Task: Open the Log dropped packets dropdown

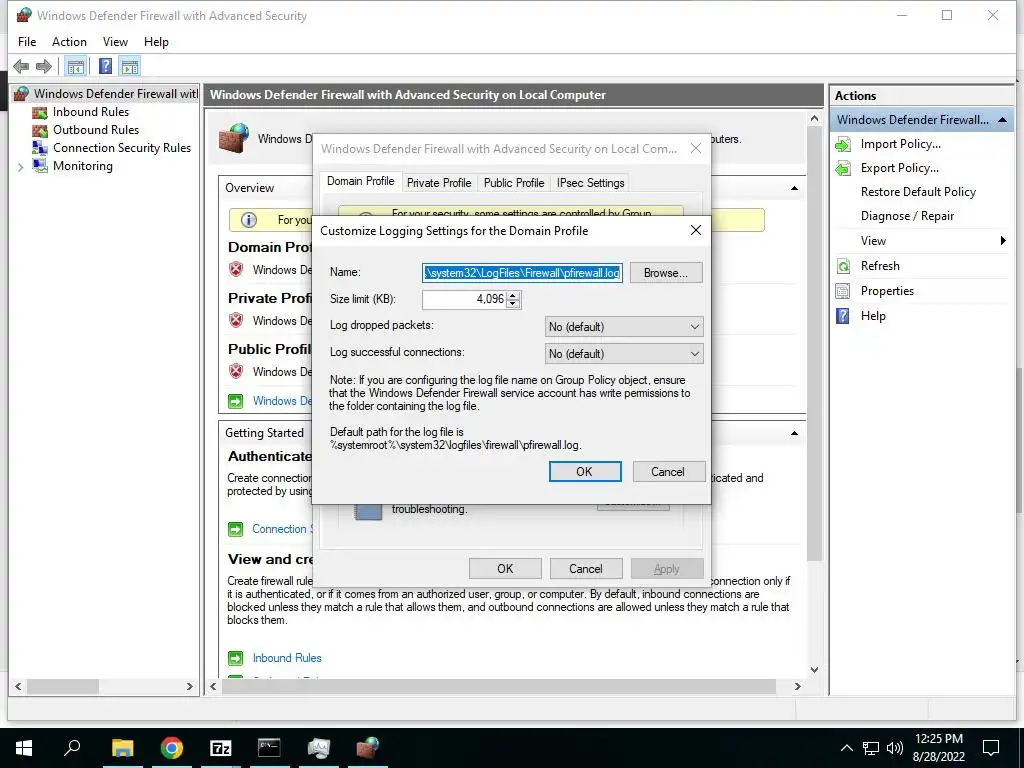Action: [624, 327]
